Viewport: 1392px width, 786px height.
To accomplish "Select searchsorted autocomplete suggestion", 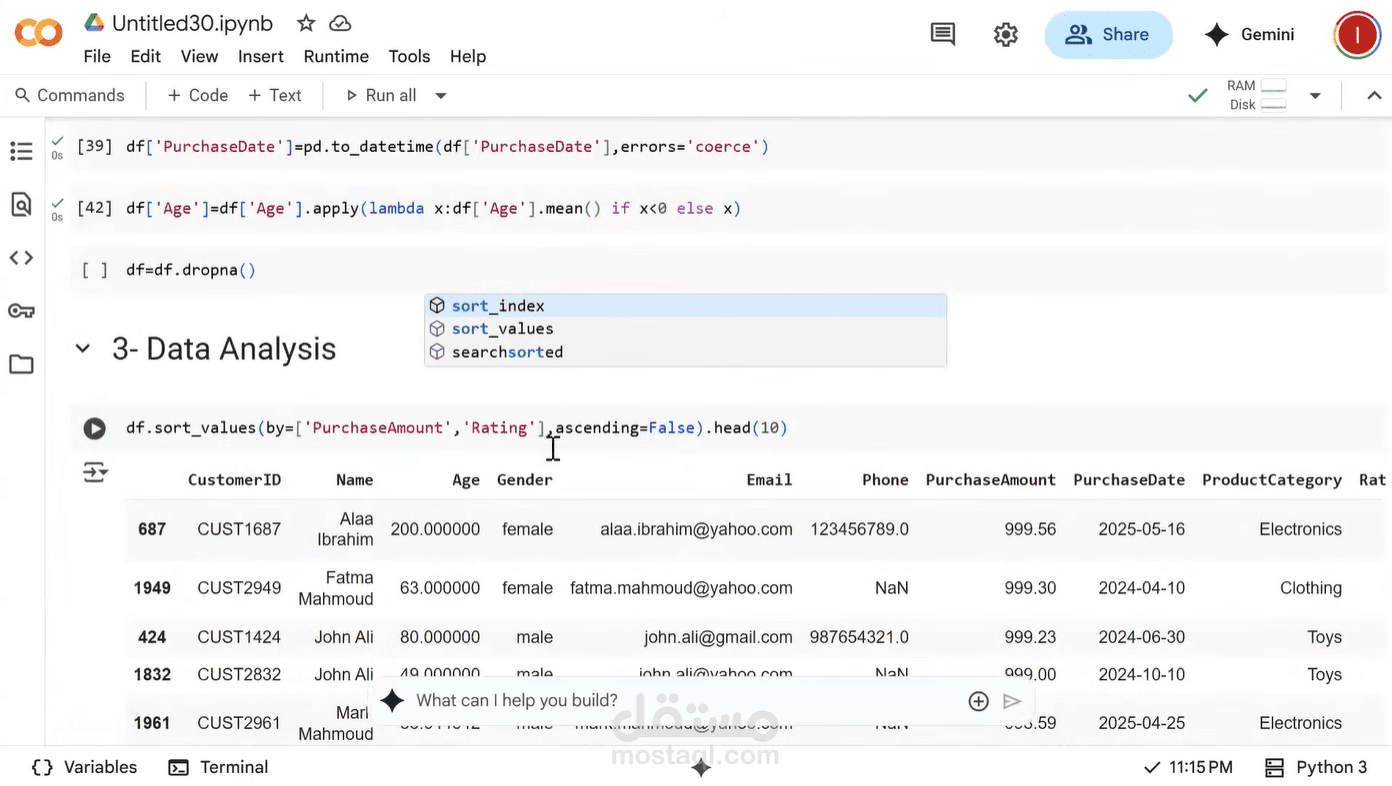I will 685,352.
